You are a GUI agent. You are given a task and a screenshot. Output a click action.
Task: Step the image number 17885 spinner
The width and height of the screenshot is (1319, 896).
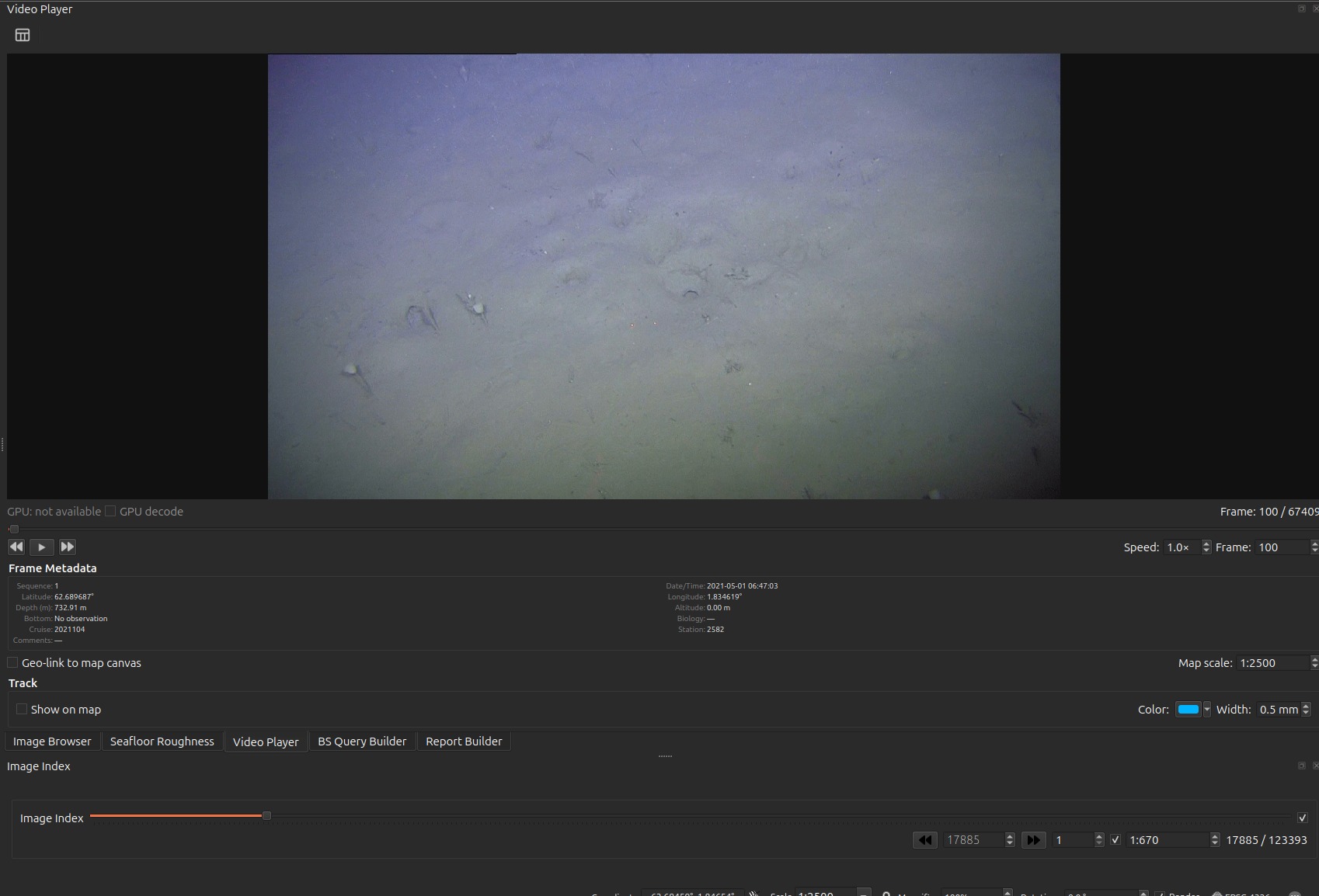point(1010,840)
